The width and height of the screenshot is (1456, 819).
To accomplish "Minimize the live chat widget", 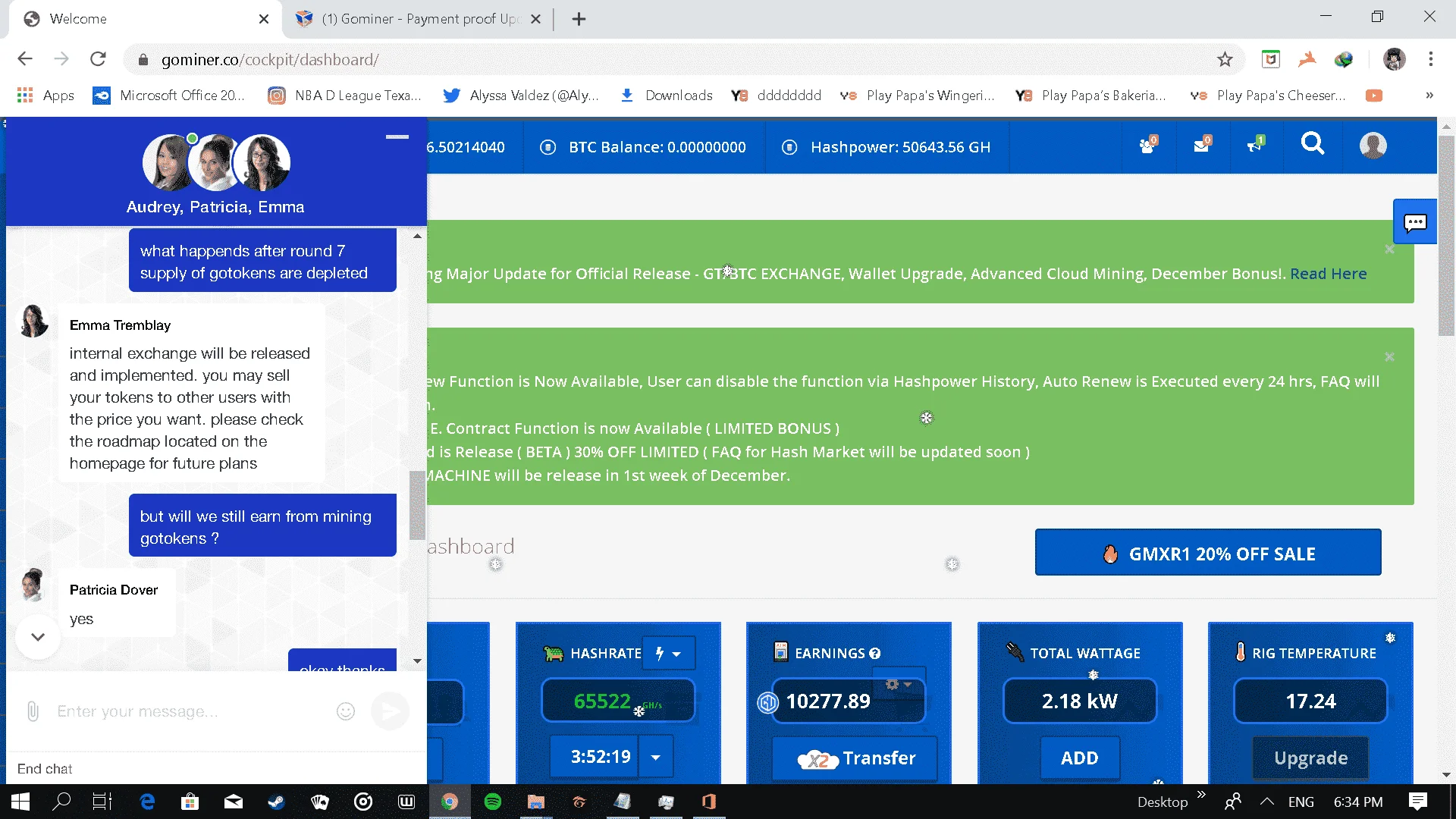I will 397,137.
